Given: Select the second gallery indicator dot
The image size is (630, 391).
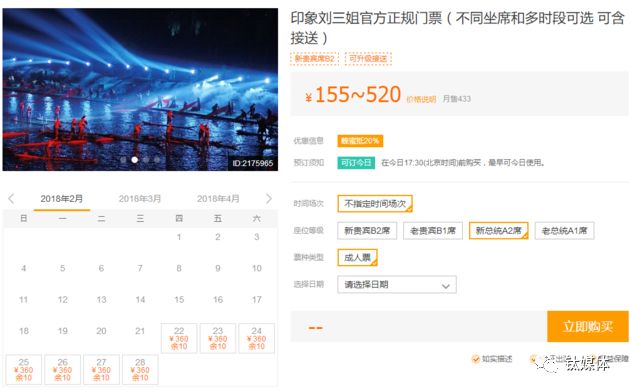Looking at the screenshot, I should (x=135, y=160).
